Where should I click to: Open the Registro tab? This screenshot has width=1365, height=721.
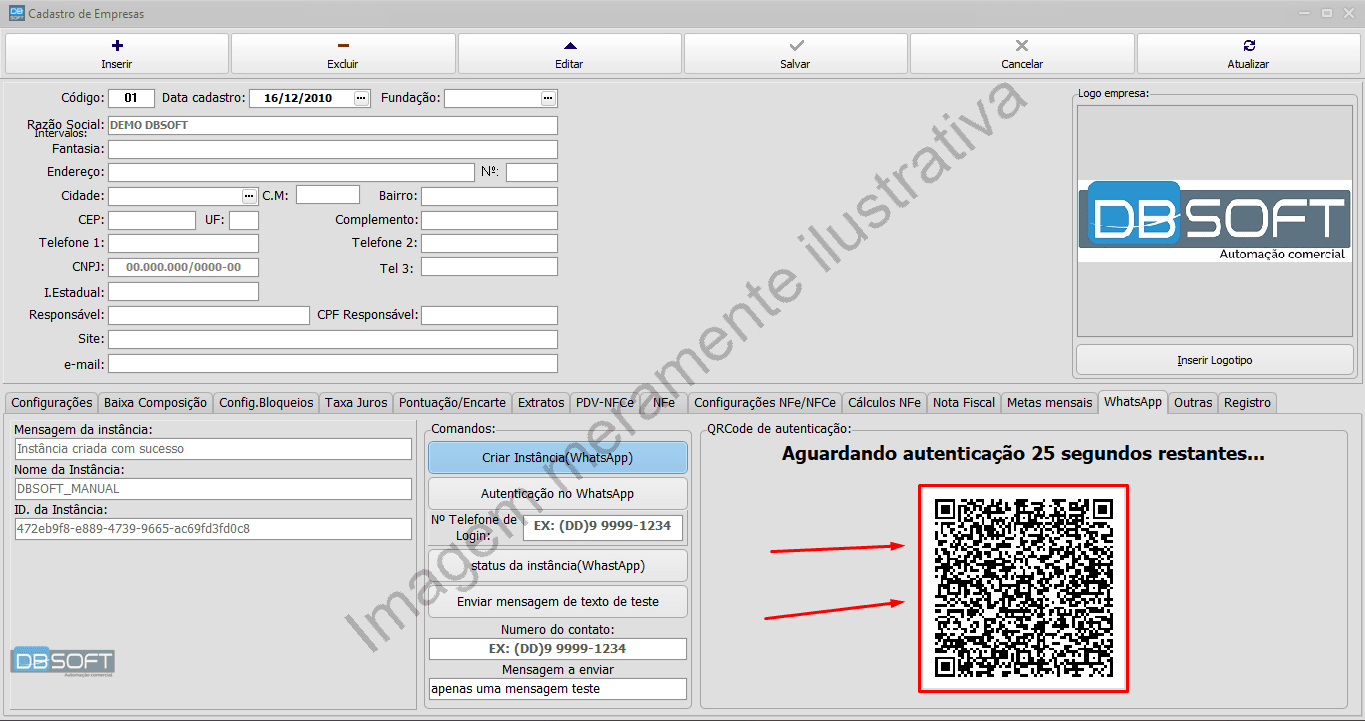pos(1246,402)
